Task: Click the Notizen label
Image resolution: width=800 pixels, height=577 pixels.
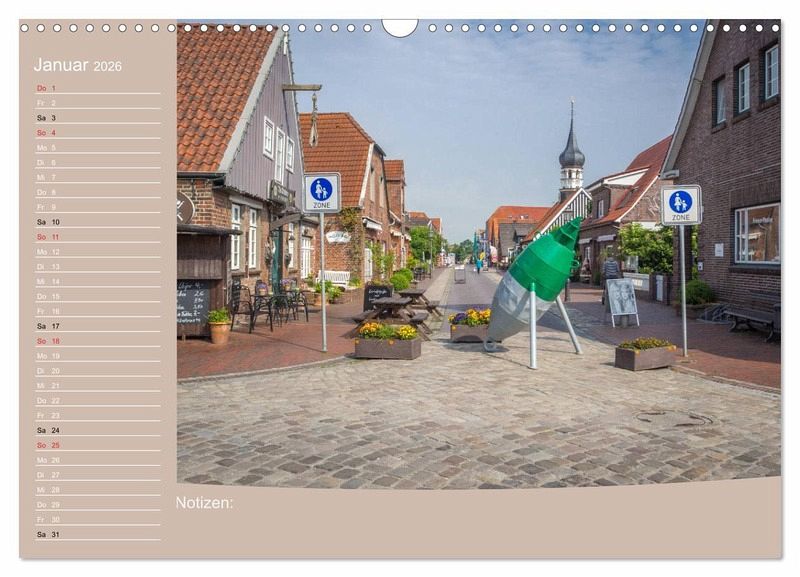Action: (204, 503)
